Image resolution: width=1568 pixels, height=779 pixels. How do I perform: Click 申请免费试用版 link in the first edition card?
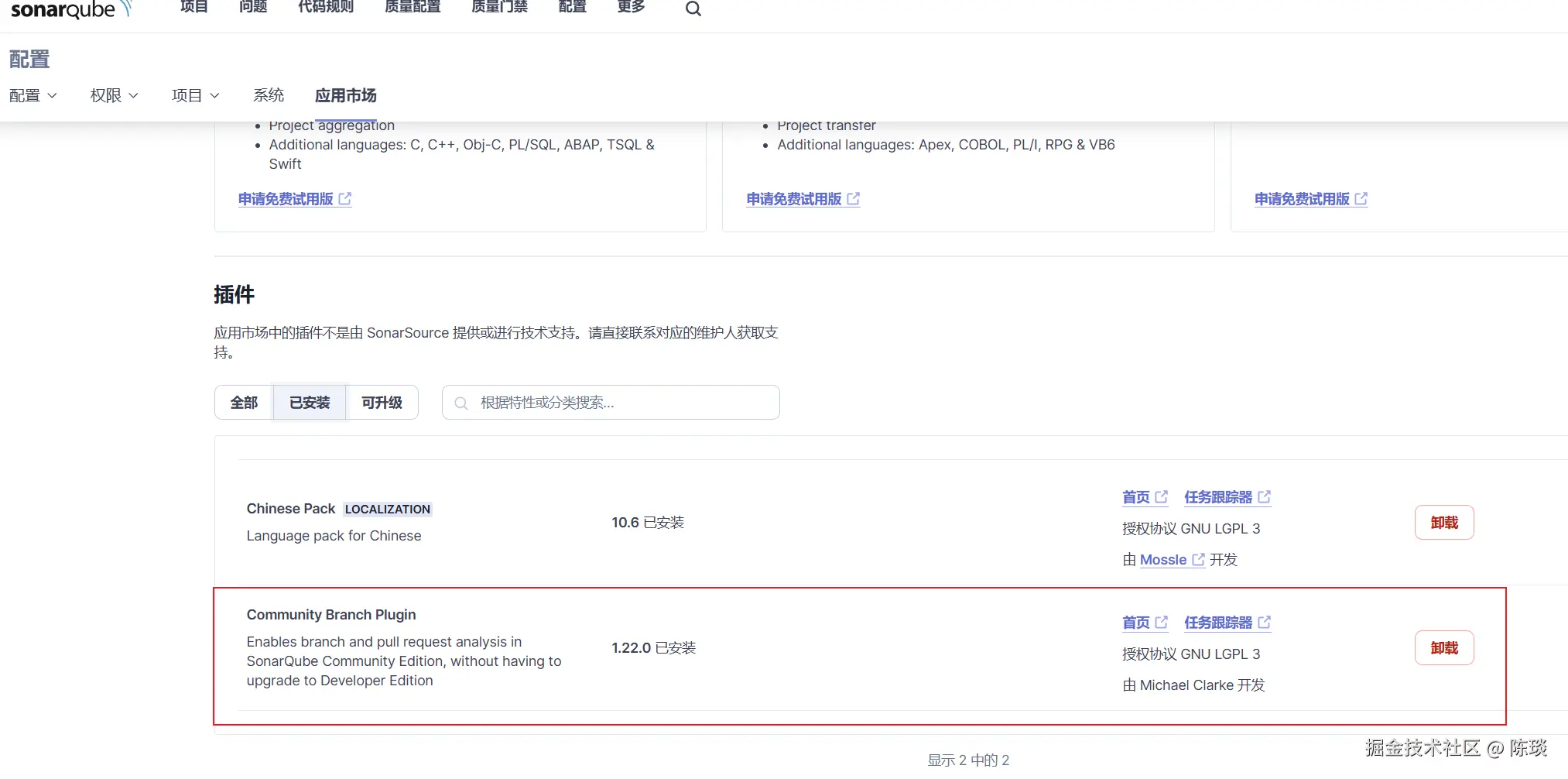(x=295, y=199)
